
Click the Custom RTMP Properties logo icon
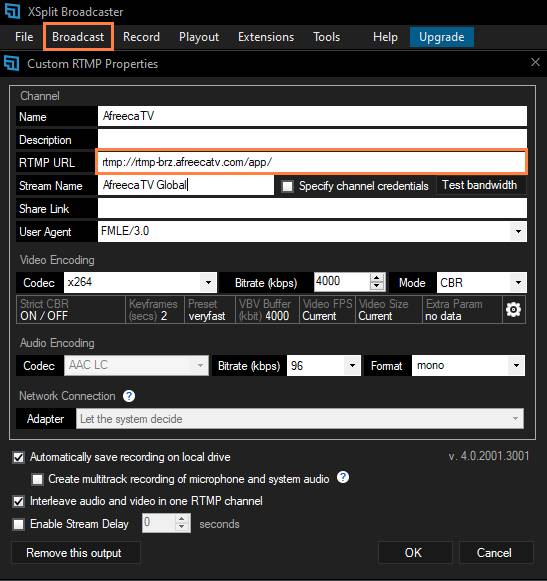point(11,64)
